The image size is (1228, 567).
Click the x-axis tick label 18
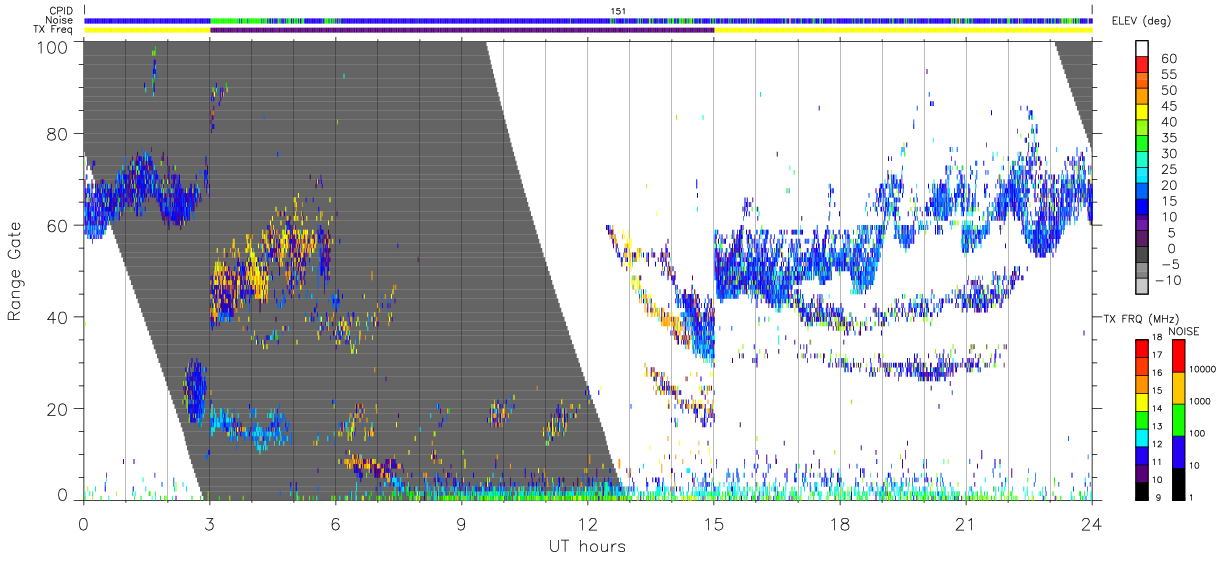[840, 524]
